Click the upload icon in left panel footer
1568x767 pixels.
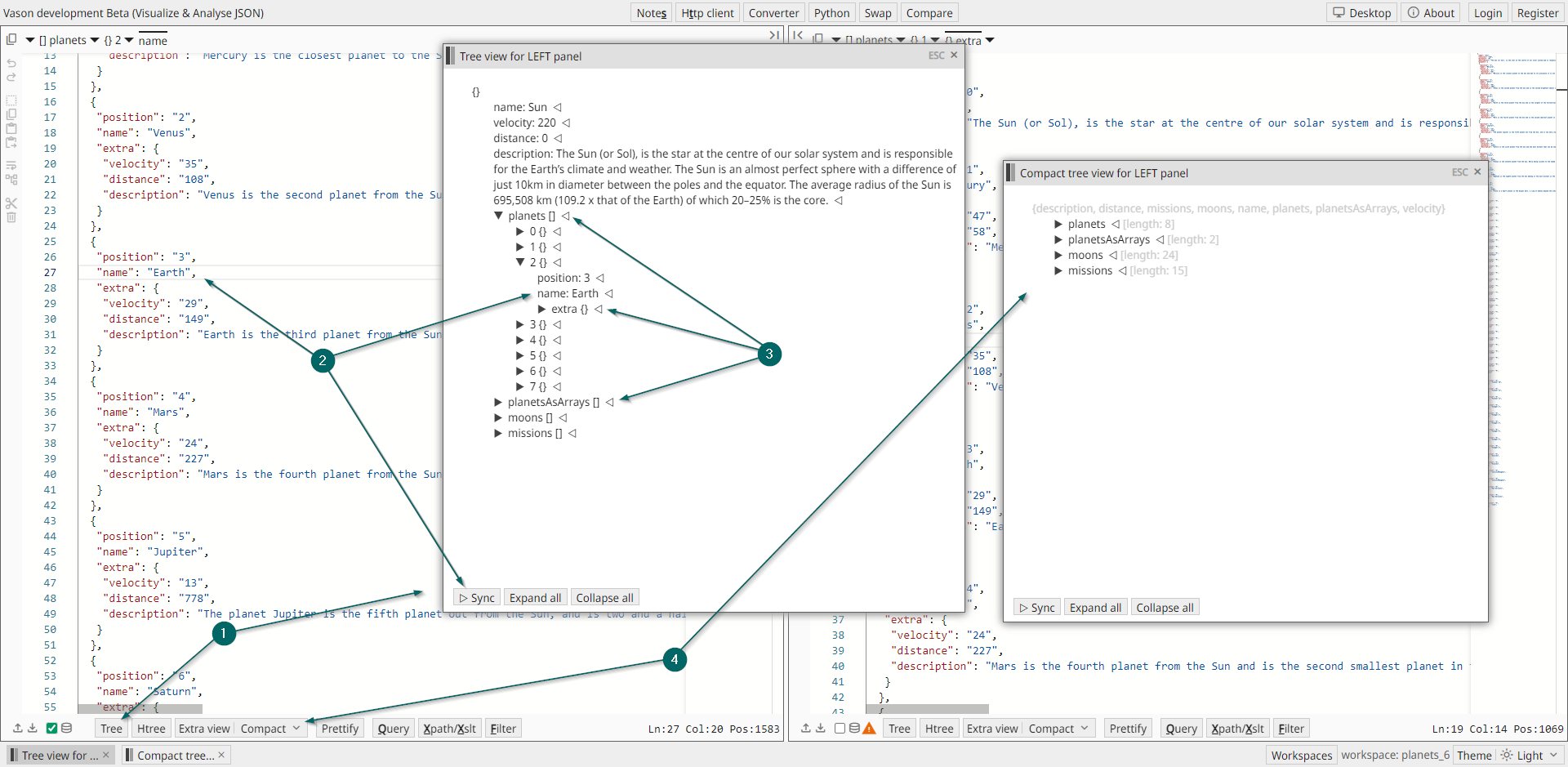(18, 728)
